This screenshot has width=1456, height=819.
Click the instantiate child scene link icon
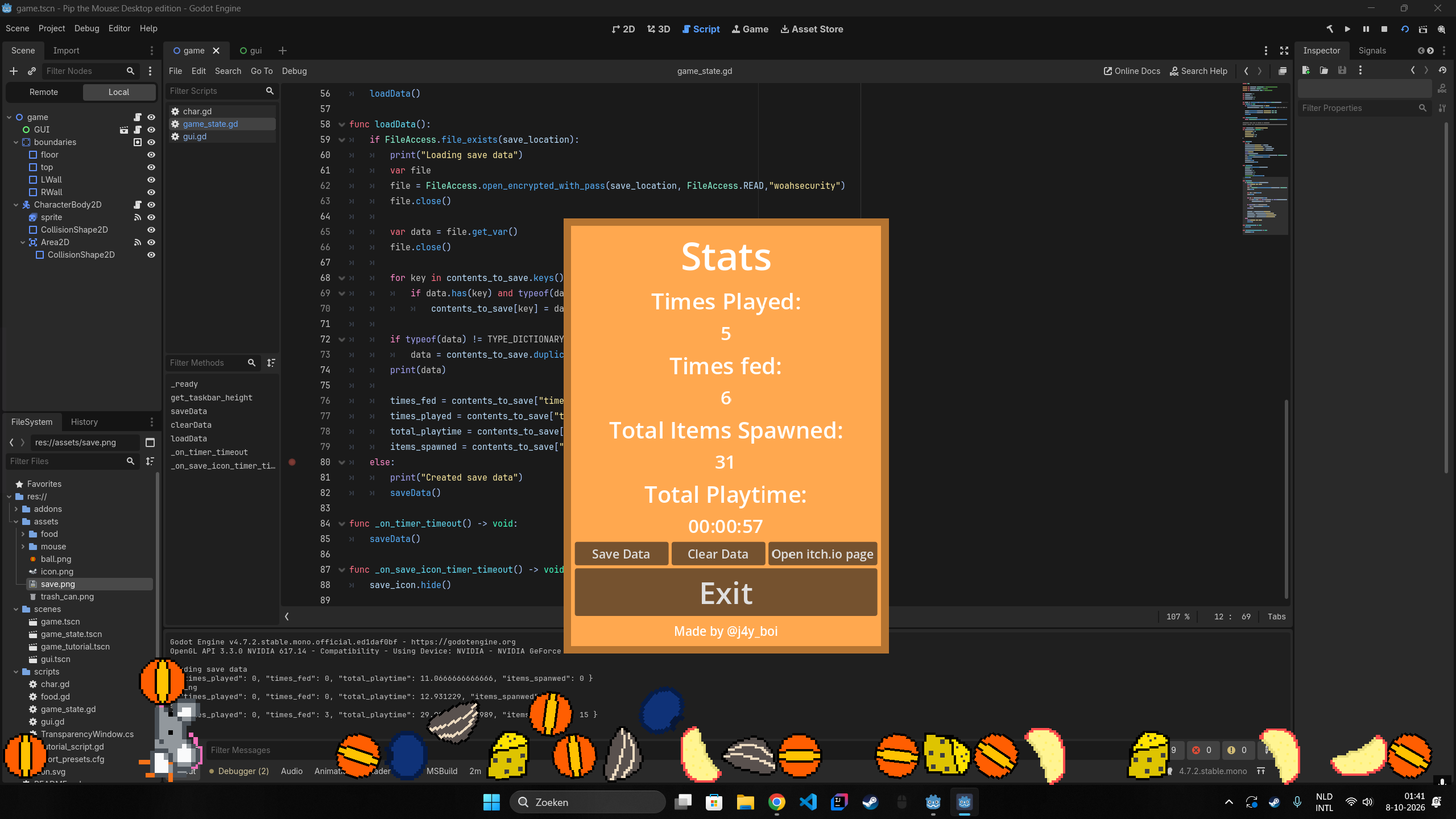pyautogui.click(x=32, y=71)
